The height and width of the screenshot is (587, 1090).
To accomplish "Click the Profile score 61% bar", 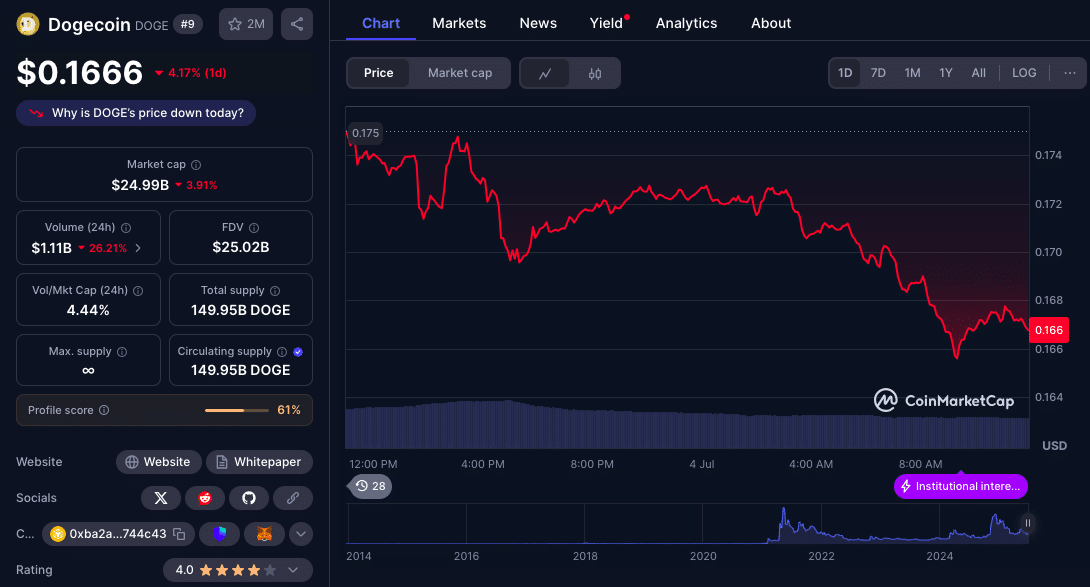I will click(237, 410).
